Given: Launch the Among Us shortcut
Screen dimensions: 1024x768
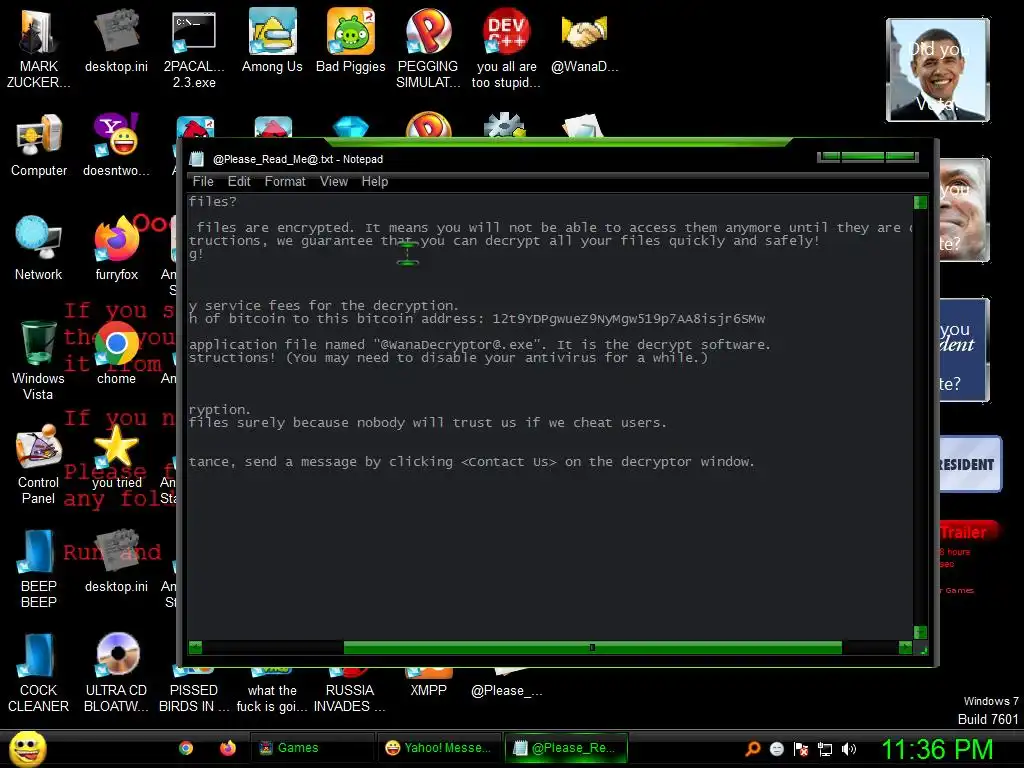Looking at the screenshot, I should pos(272,40).
